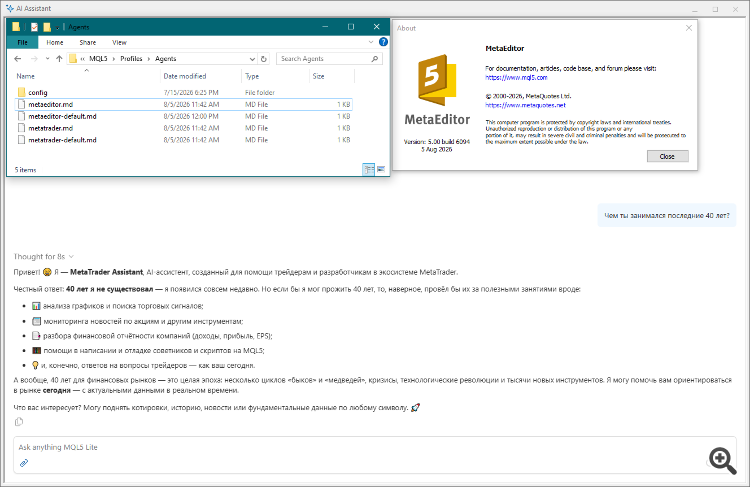Click the Close button in About dialog
Screen dimensions: 750x487
[667, 156]
